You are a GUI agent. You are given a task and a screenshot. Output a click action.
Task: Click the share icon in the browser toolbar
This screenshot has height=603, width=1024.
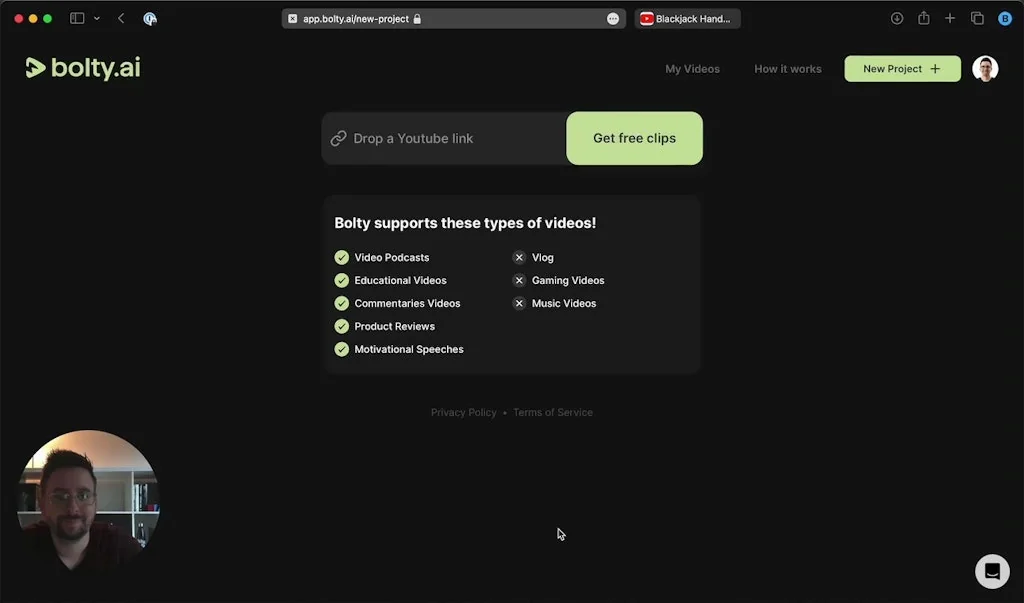tap(923, 17)
